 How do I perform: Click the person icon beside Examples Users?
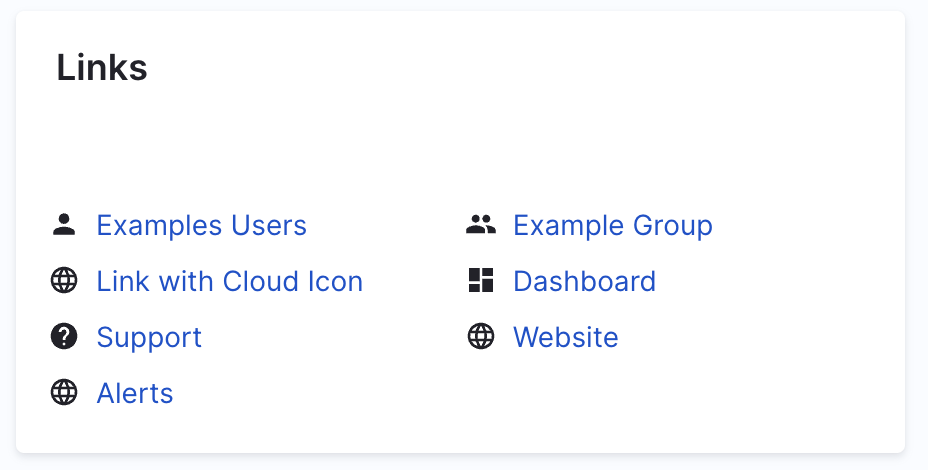coord(64,225)
